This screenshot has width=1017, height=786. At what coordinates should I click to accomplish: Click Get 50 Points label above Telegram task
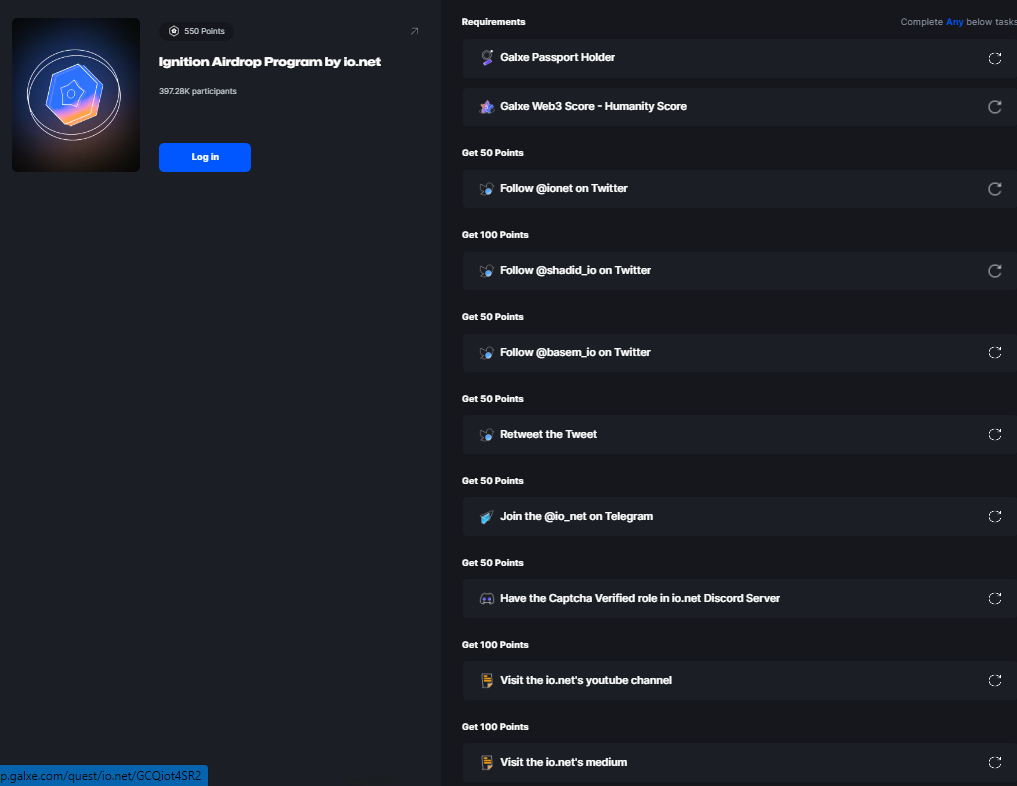tap(492, 481)
